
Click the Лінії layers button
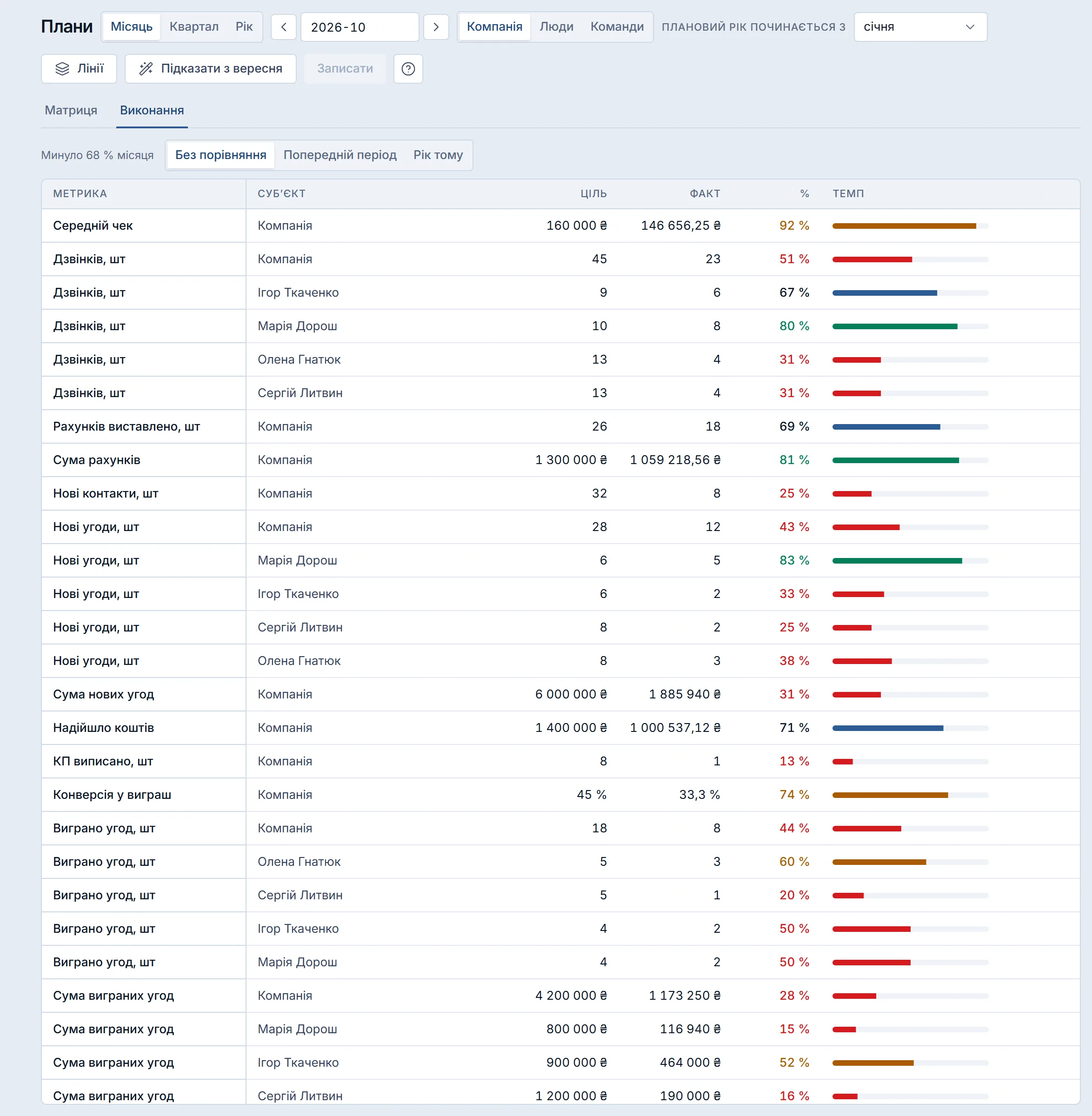pyautogui.click(x=79, y=69)
